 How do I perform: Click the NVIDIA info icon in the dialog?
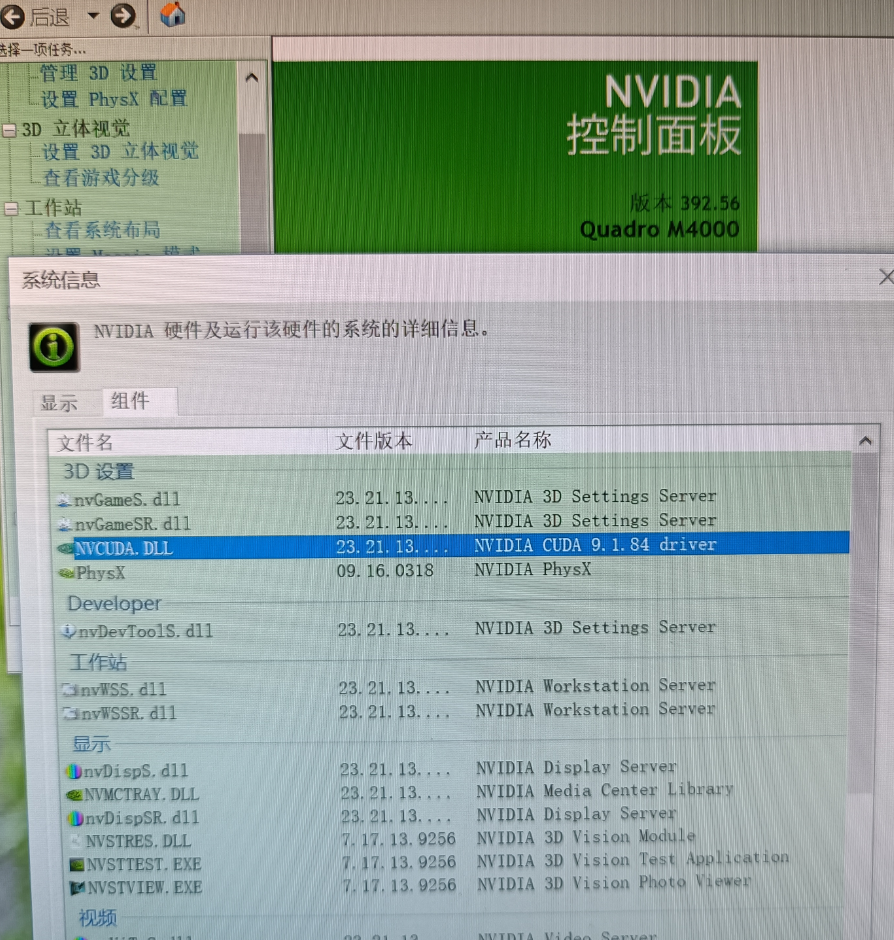tap(53, 345)
